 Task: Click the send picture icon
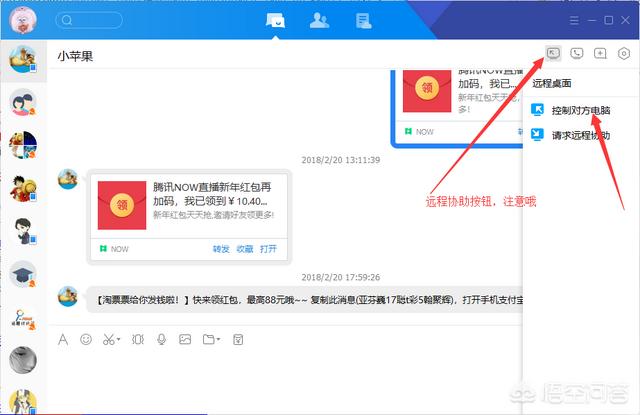coord(185,340)
